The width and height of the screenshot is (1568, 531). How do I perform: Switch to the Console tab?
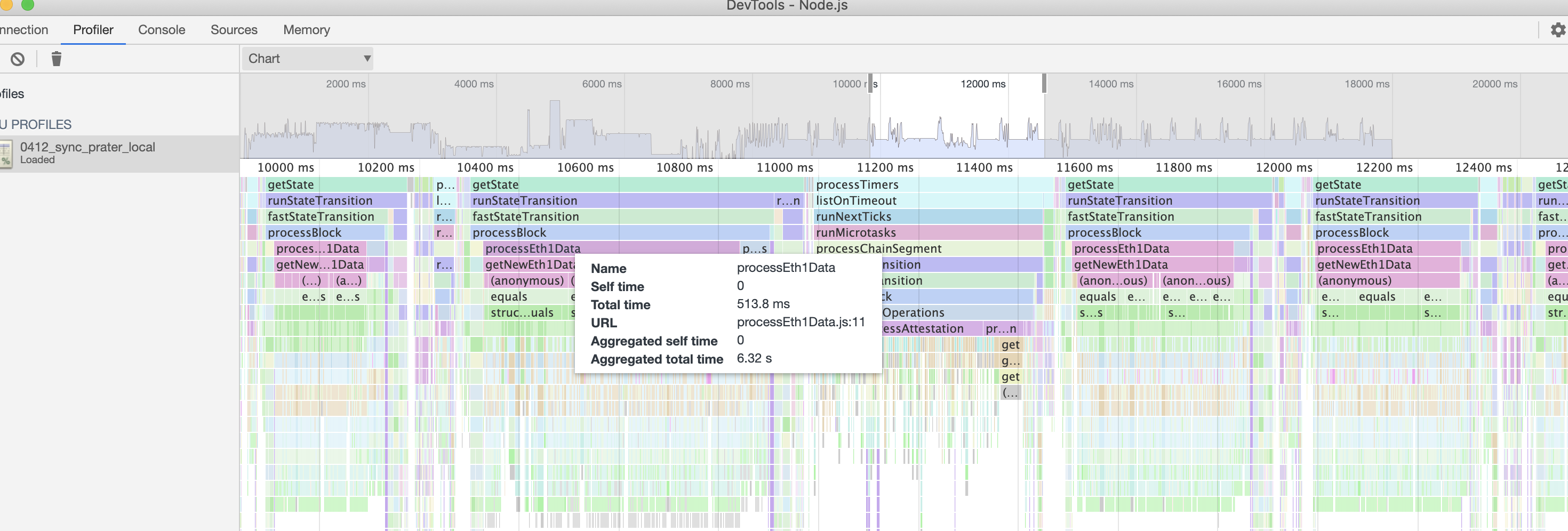pos(161,29)
